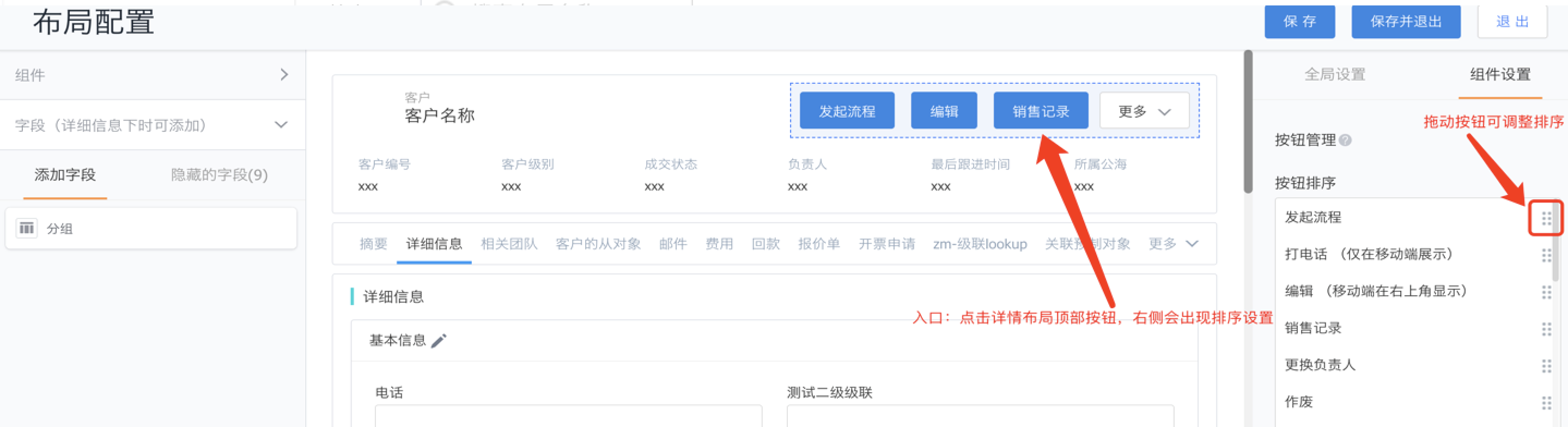Image resolution: width=1568 pixels, height=427 pixels.
Task: Open the 更多 button dropdown in header
Action: point(1144,111)
